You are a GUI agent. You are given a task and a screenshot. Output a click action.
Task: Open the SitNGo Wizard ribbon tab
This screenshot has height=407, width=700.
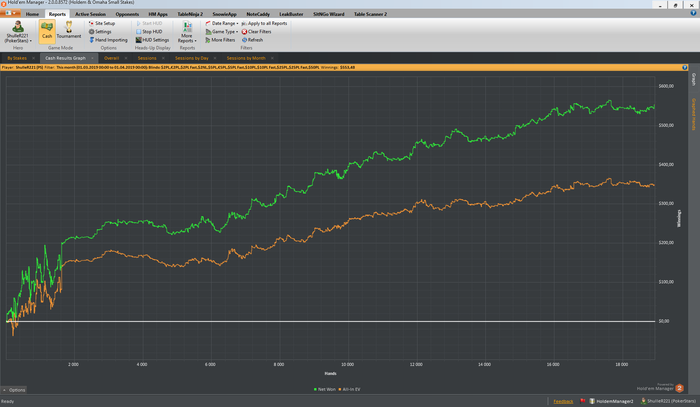tap(329, 14)
